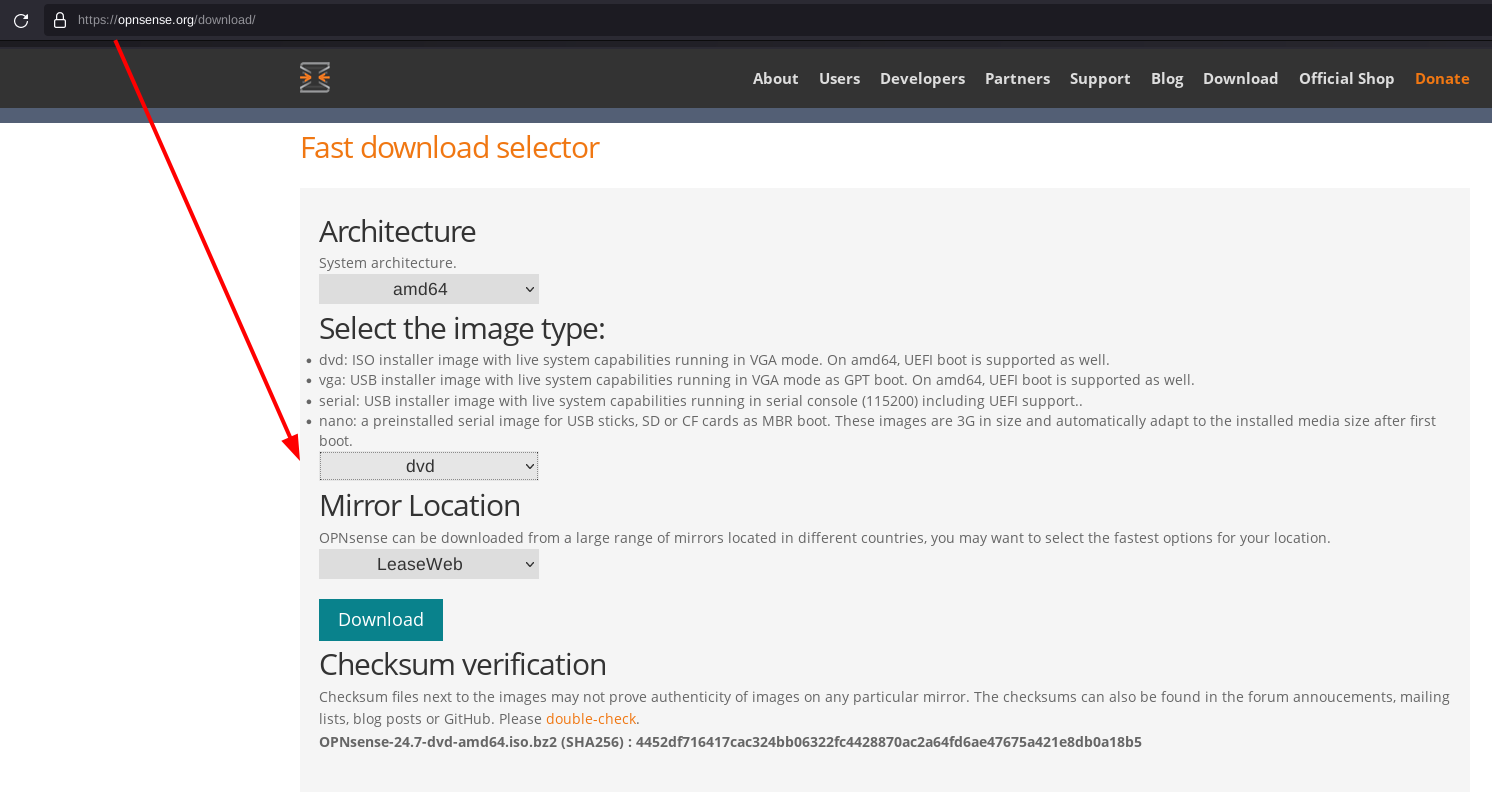
Task: Click the mirrors description text under Mirror Location
Action: pyautogui.click(x=825, y=538)
